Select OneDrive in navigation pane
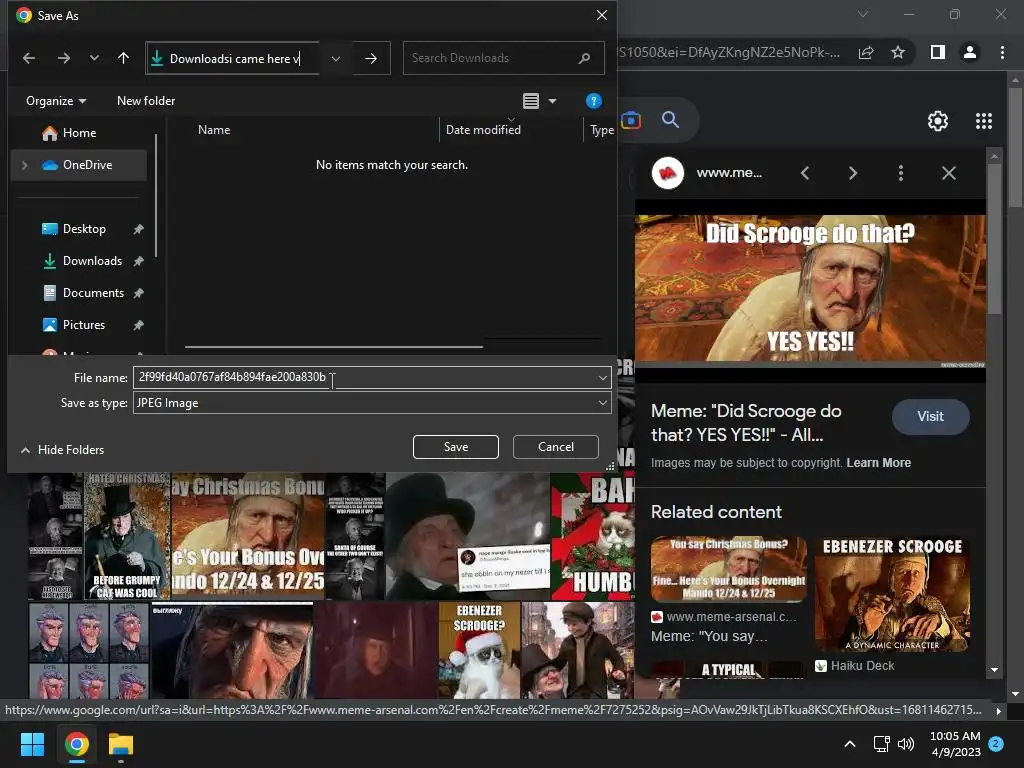Screen dimensions: 1024x768 (x=79, y=165)
